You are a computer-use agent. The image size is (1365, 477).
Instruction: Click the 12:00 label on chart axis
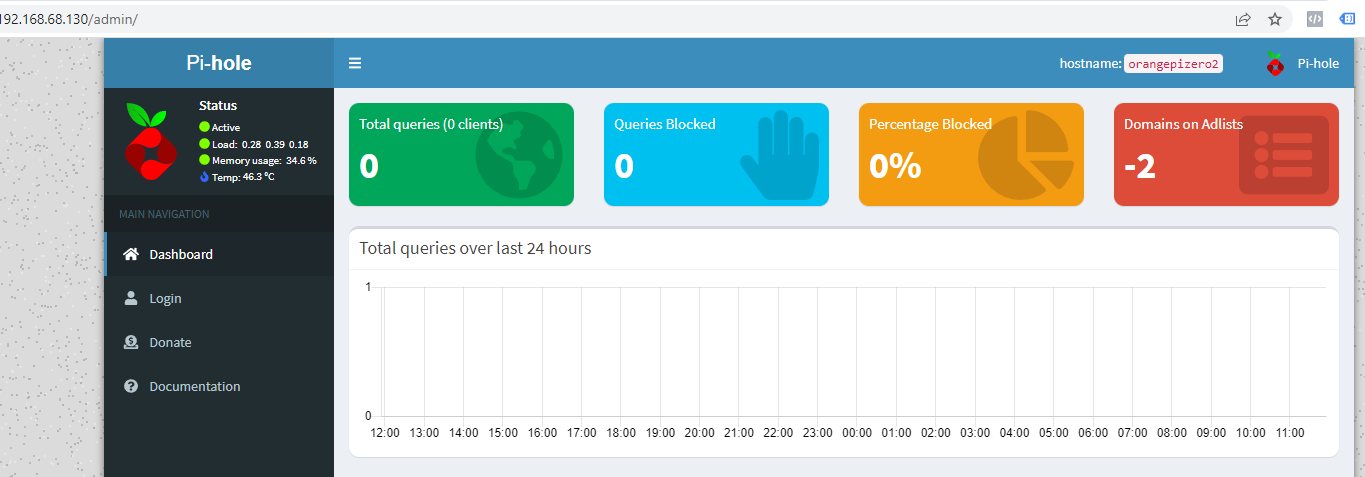[x=385, y=433]
